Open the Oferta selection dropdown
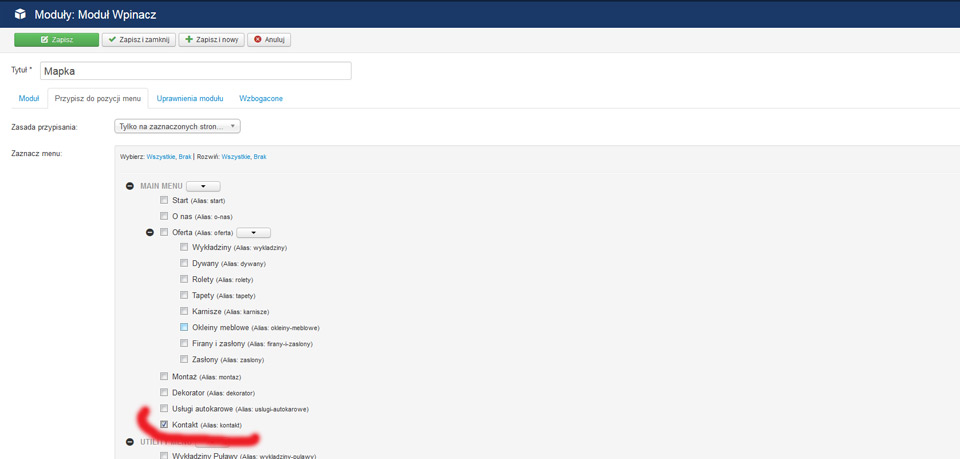 253,233
